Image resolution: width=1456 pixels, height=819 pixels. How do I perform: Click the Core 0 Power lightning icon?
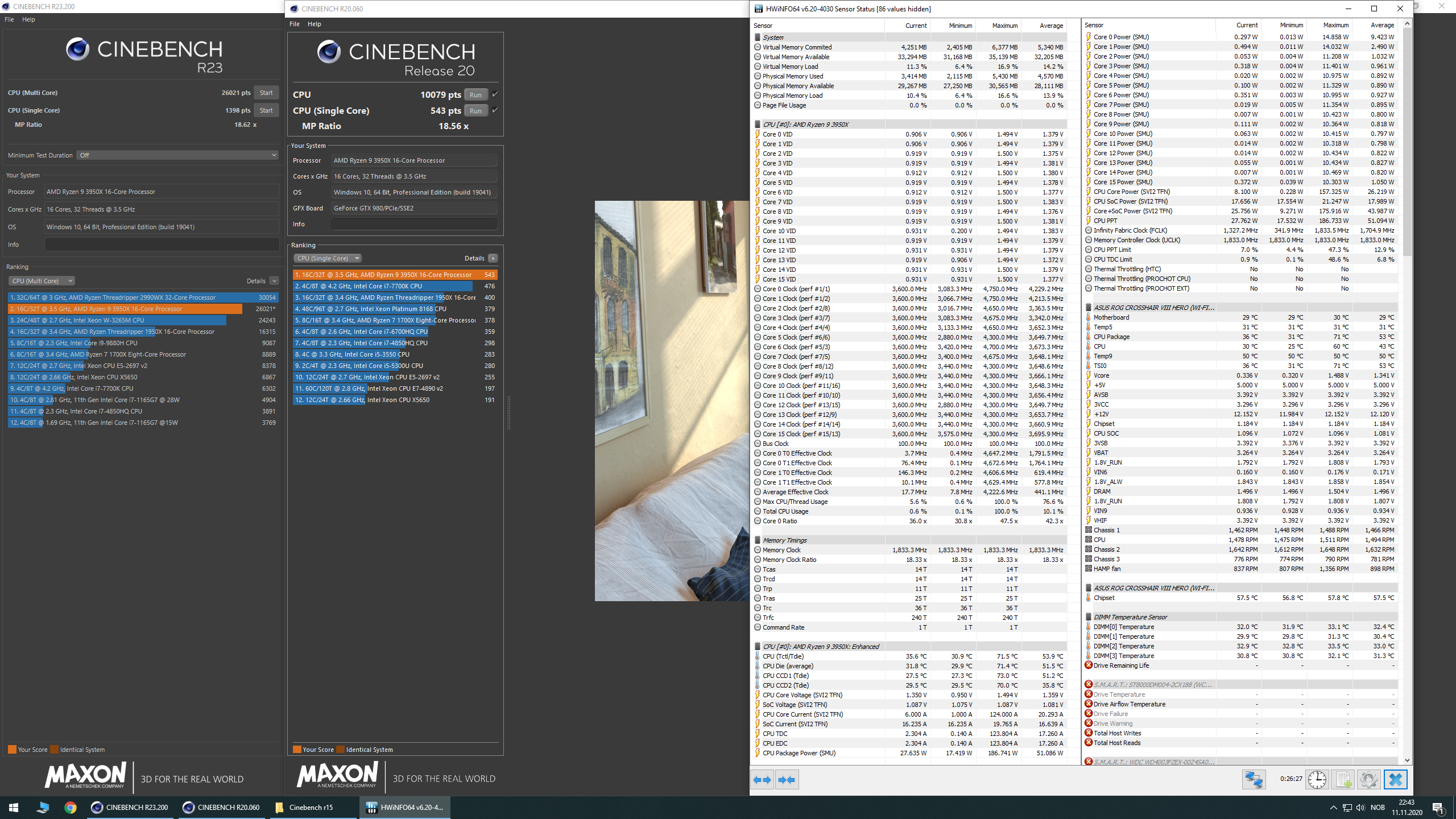[x=1089, y=37]
